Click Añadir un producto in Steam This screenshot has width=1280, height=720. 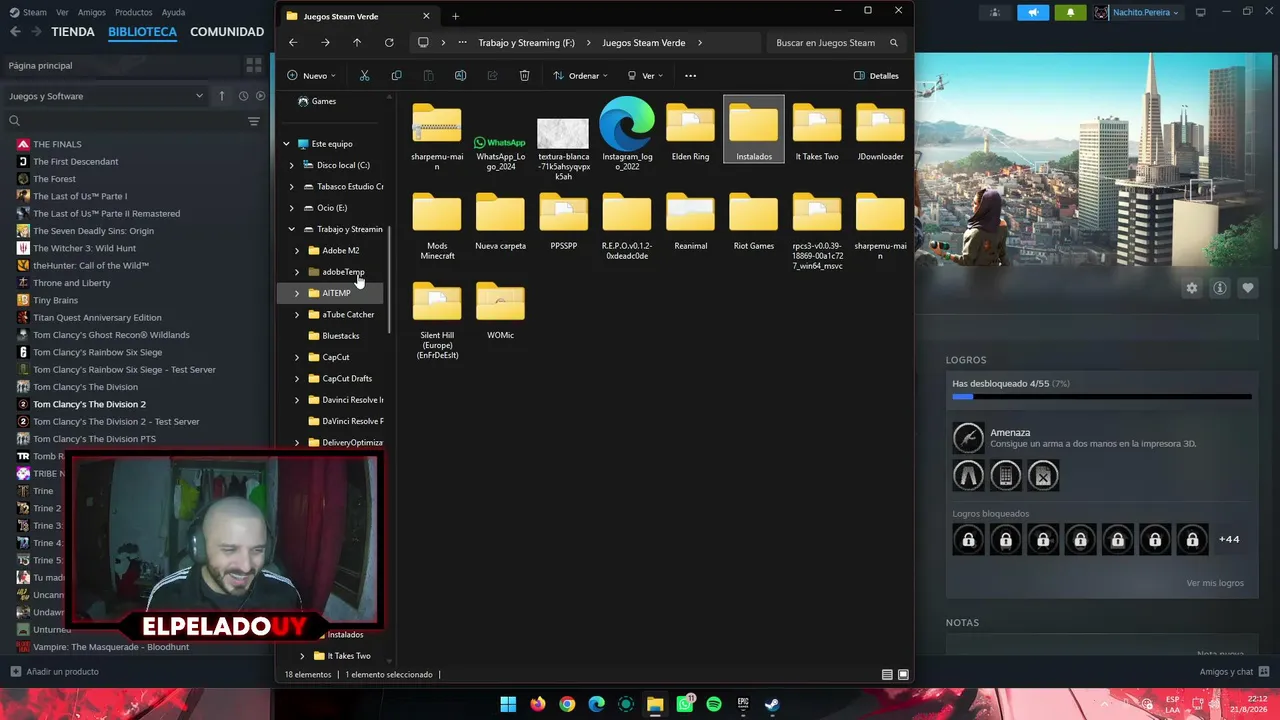click(x=55, y=672)
